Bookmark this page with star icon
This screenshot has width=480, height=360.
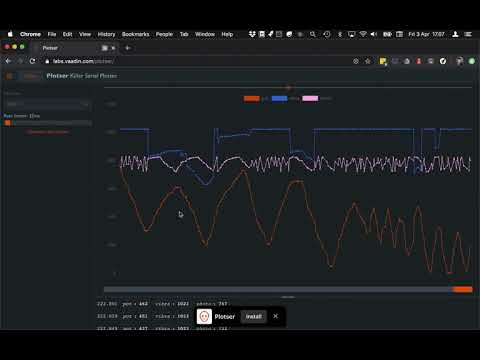pos(368,61)
